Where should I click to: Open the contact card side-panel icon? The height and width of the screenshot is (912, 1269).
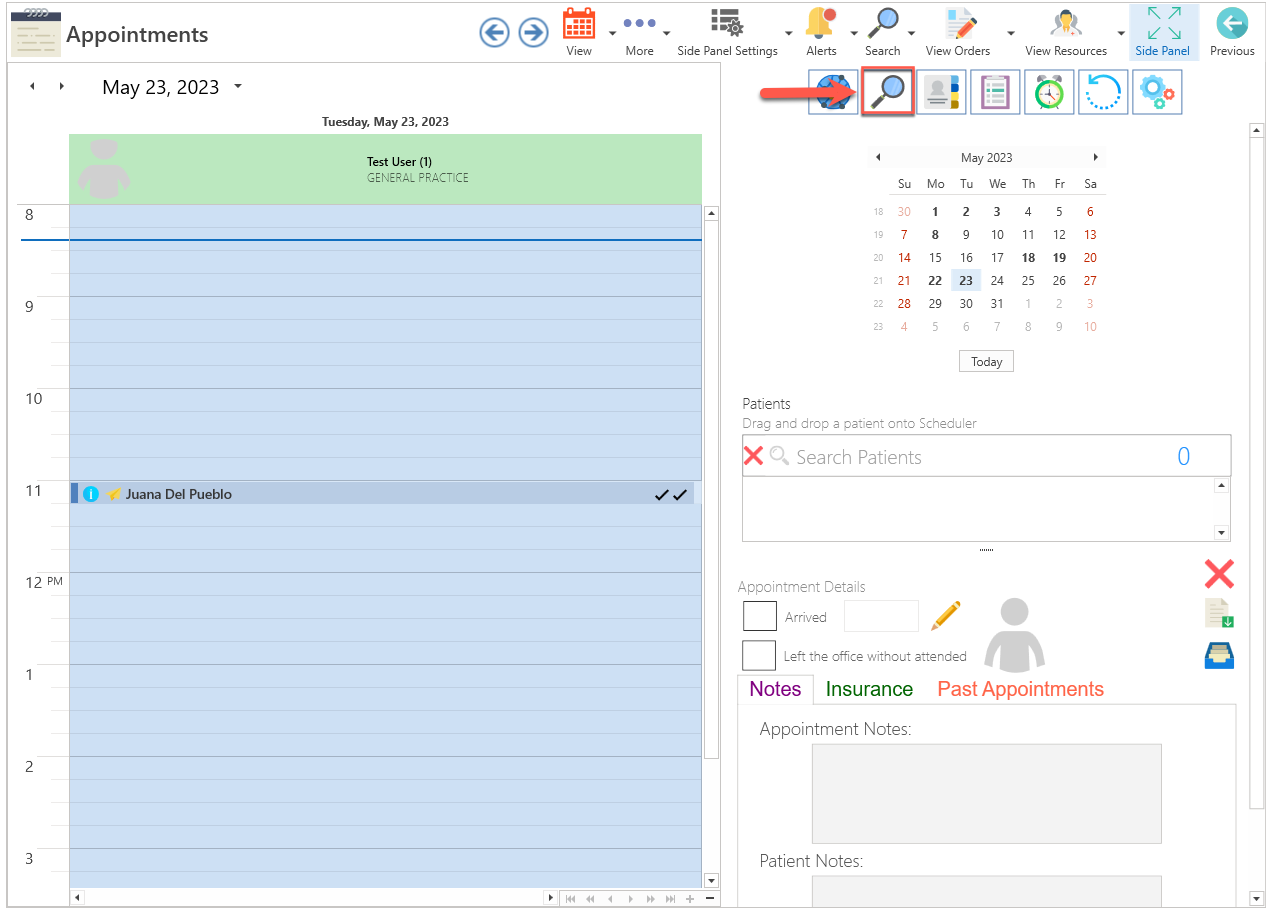[x=941, y=93]
